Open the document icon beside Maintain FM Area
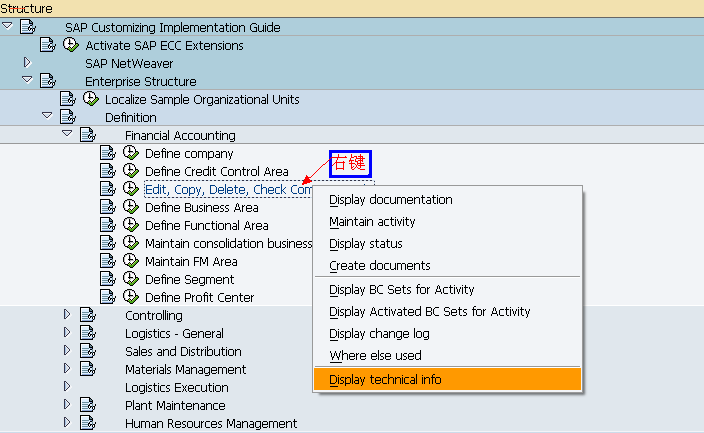 (108, 261)
